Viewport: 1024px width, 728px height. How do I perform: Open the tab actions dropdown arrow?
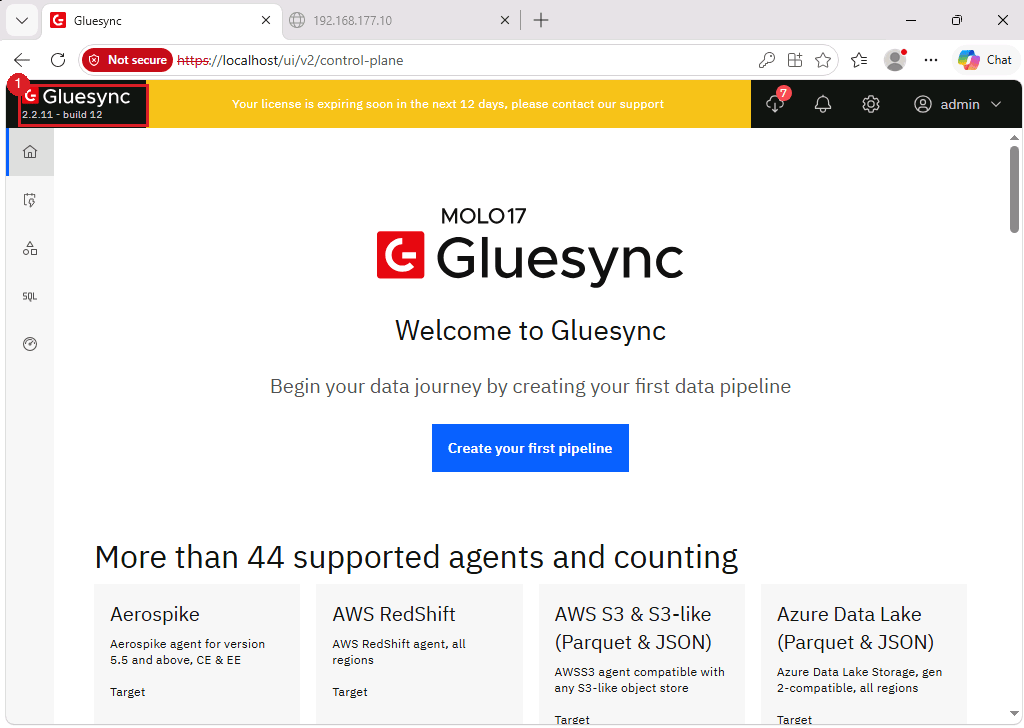pyautogui.click(x=22, y=20)
